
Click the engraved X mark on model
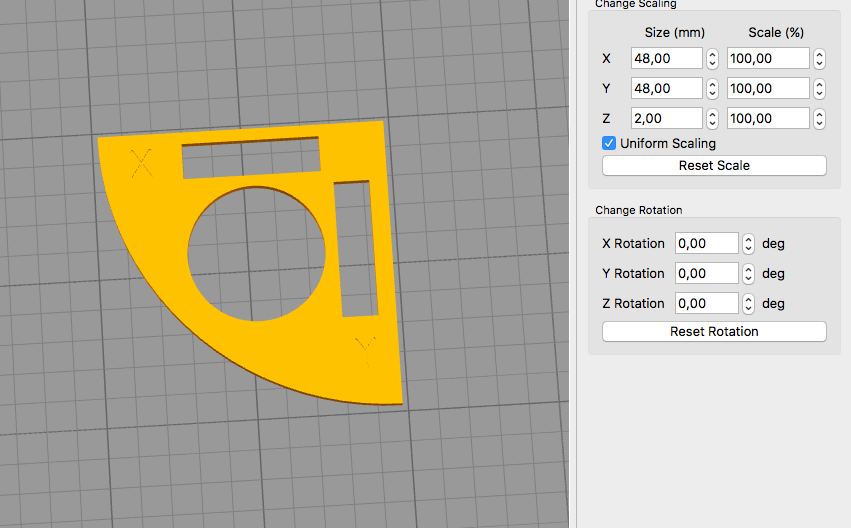(x=143, y=162)
